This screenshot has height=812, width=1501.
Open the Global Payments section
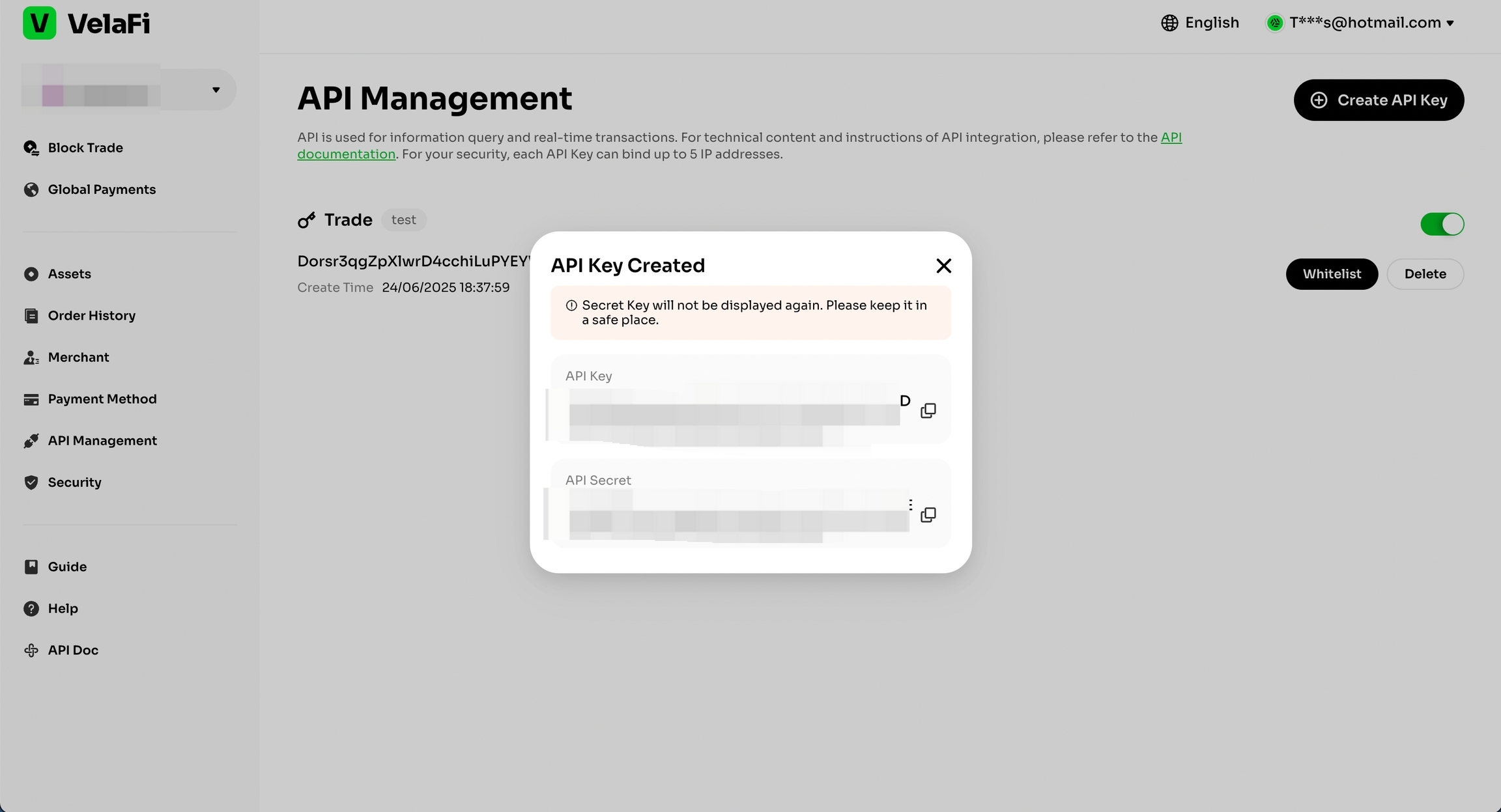click(102, 189)
